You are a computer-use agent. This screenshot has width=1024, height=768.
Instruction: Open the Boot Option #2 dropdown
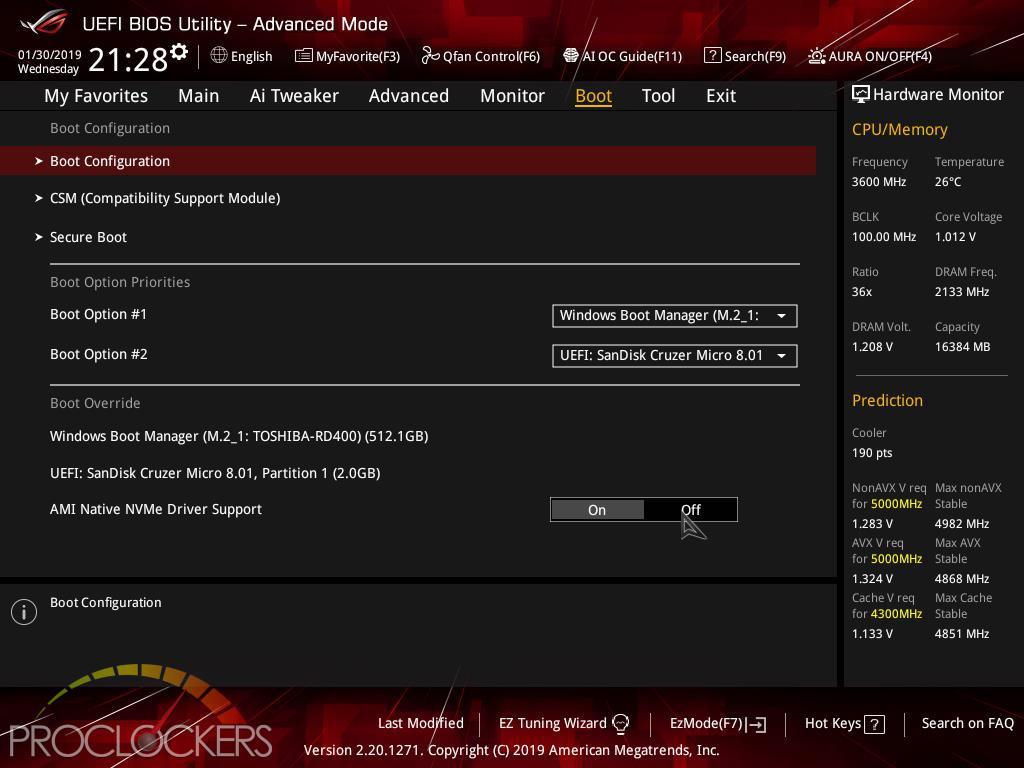675,356
